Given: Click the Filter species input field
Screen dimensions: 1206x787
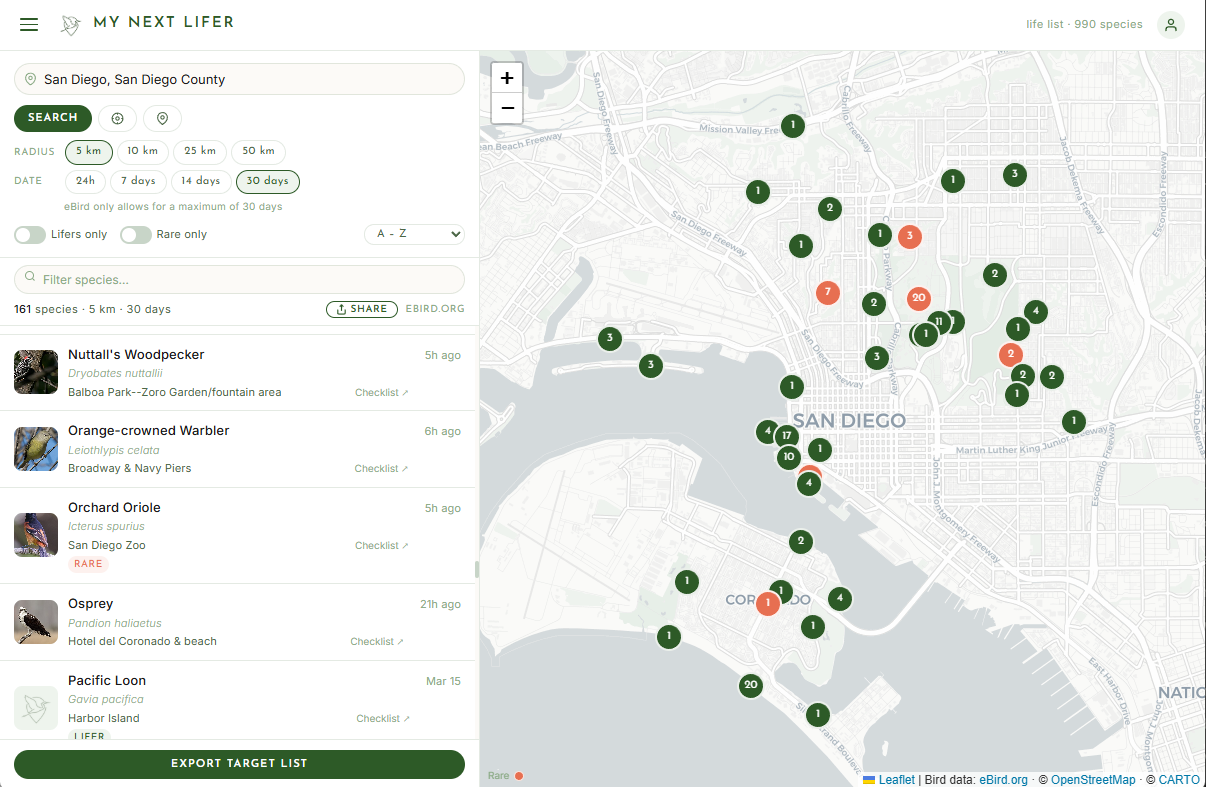Looking at the screenshot, I should click(x=239, y=279).
